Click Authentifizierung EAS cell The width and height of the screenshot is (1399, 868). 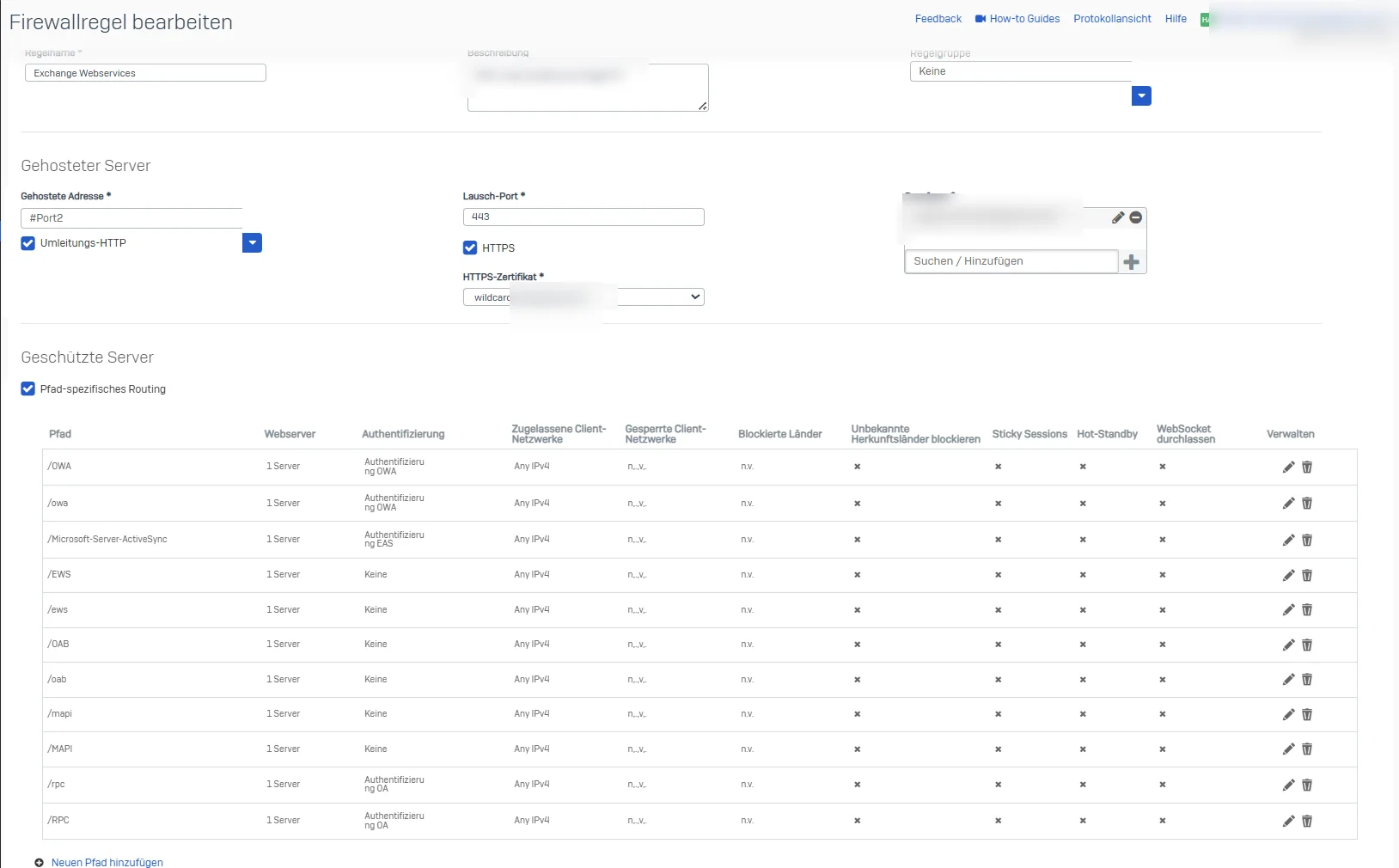[394, 539]
